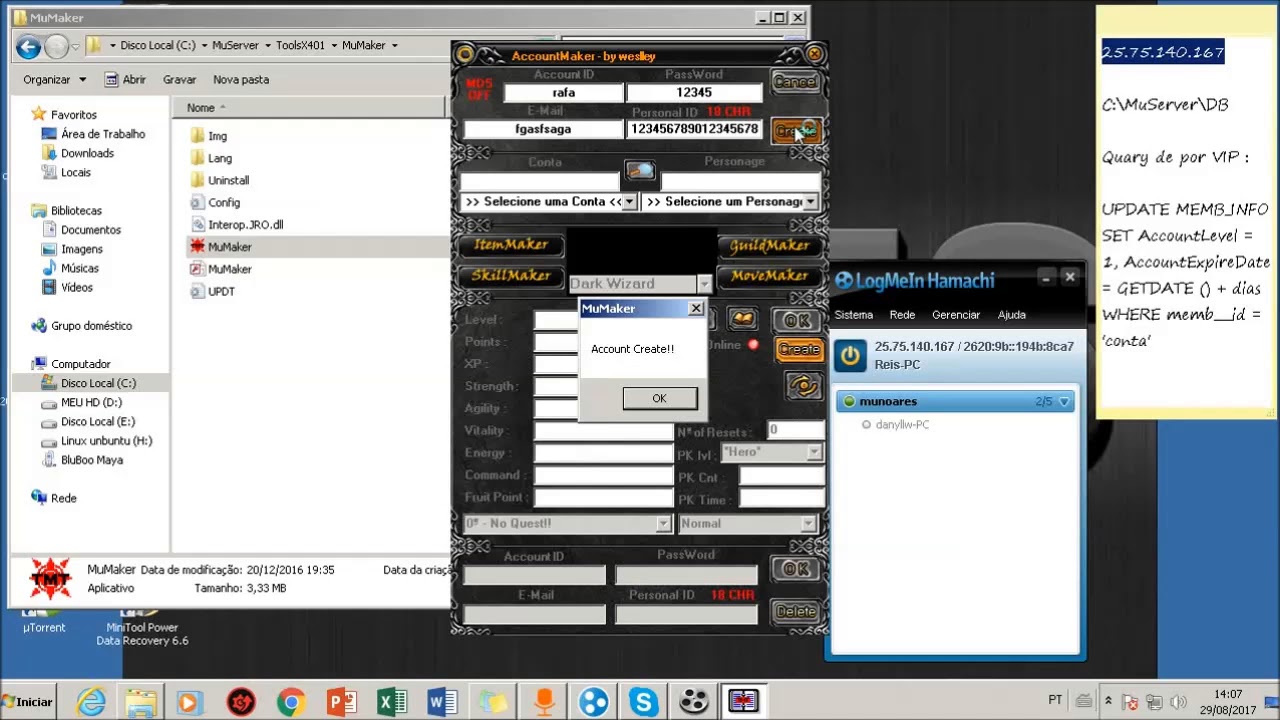
Task: Select the UPDT file
Action: click(221, 291)
